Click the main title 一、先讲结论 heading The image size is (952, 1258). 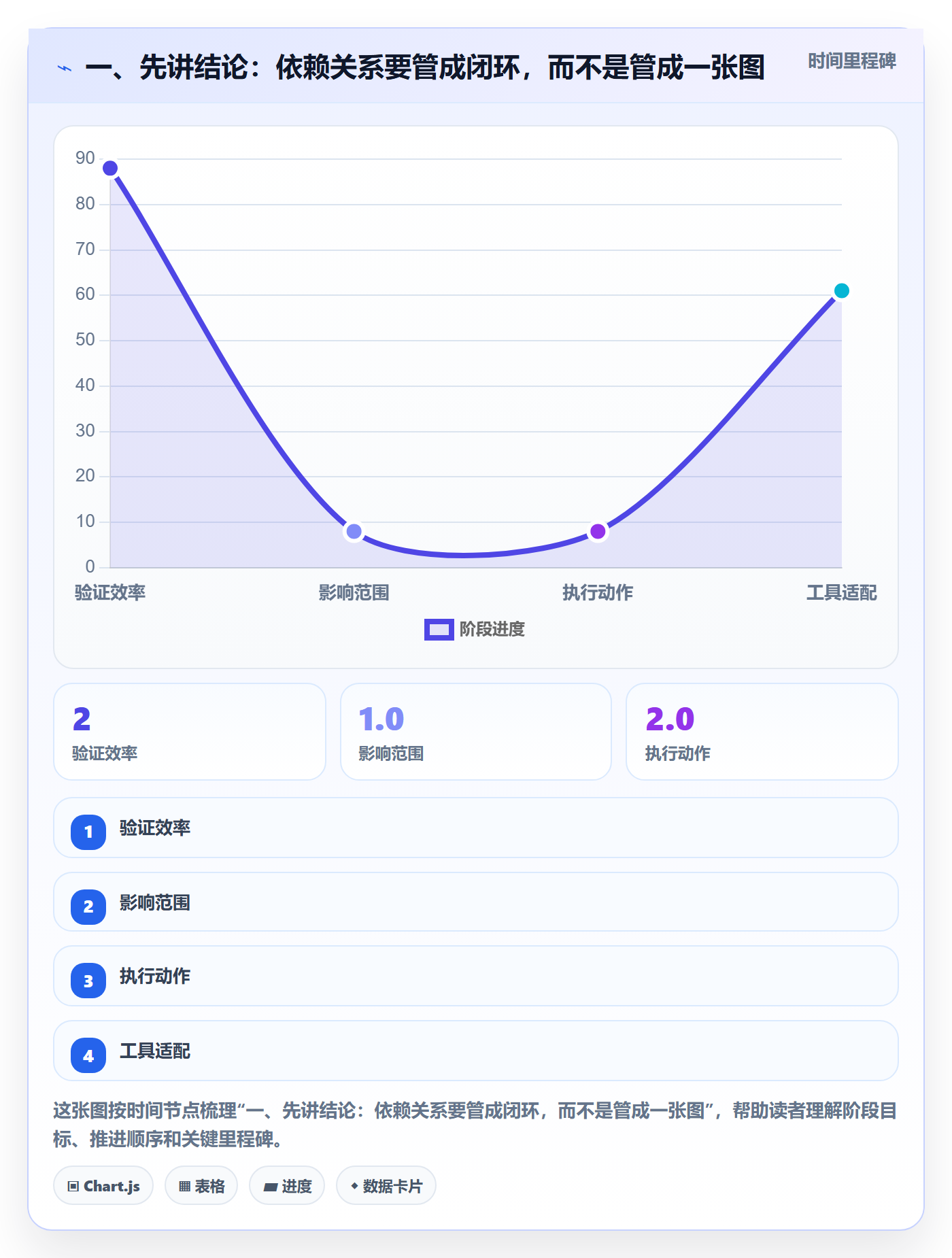pyautogui.click(x=425, y=68)
